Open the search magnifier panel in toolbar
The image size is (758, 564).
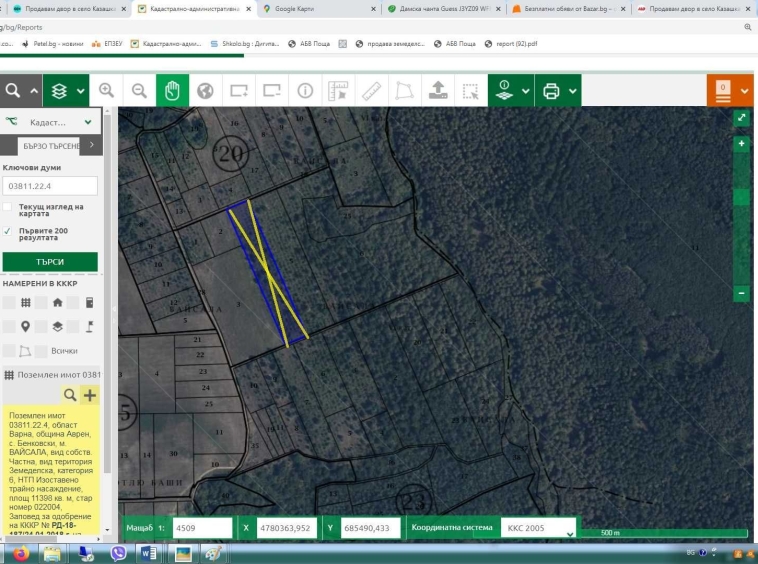click(x=13, y=90)
